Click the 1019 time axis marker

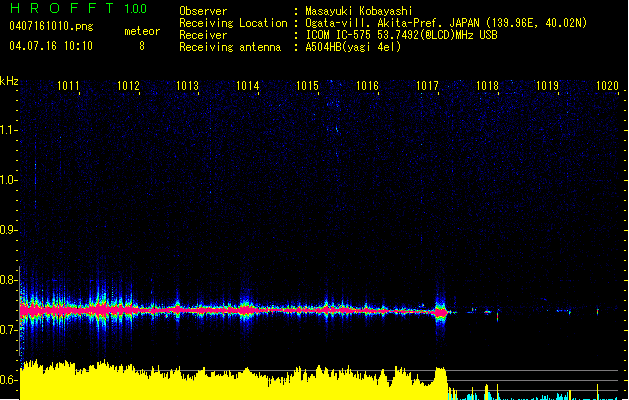pos(547,86)
